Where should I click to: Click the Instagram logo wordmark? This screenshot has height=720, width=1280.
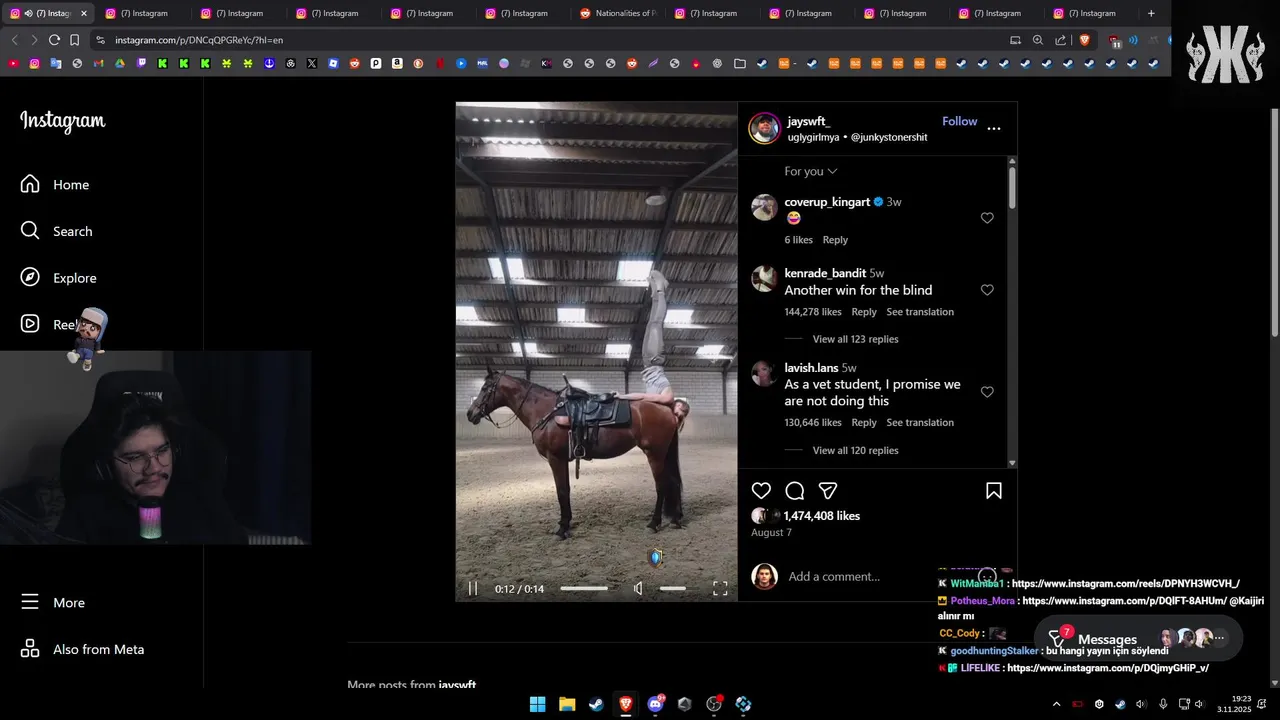62,121
